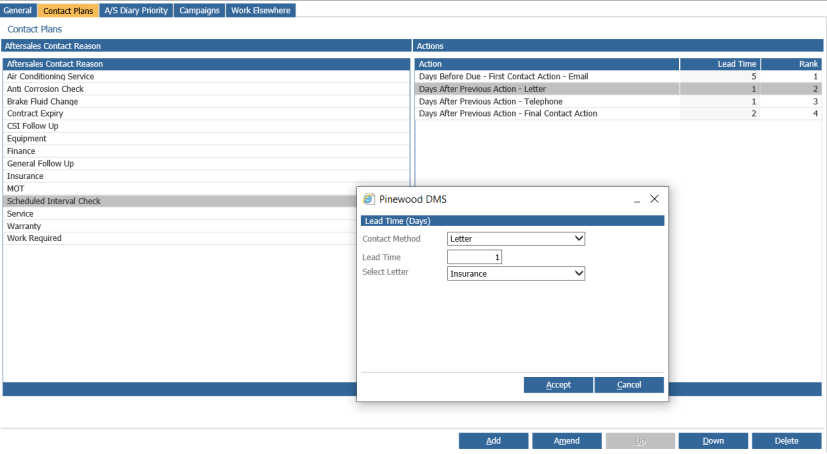Sort by the Lead Time column header

tap(720, 64)
